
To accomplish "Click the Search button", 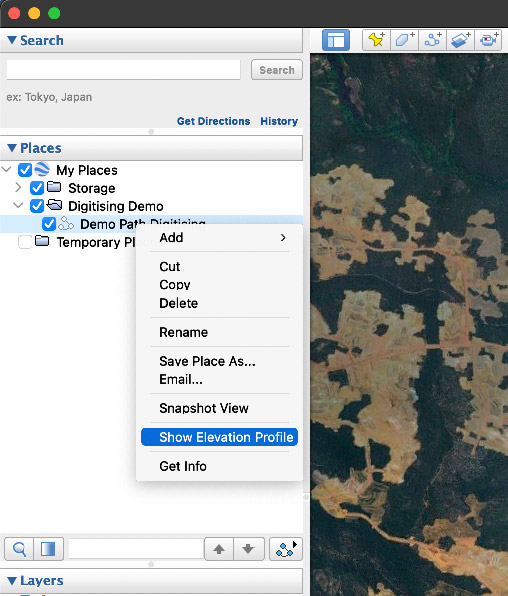I will (x=277, y=70).
